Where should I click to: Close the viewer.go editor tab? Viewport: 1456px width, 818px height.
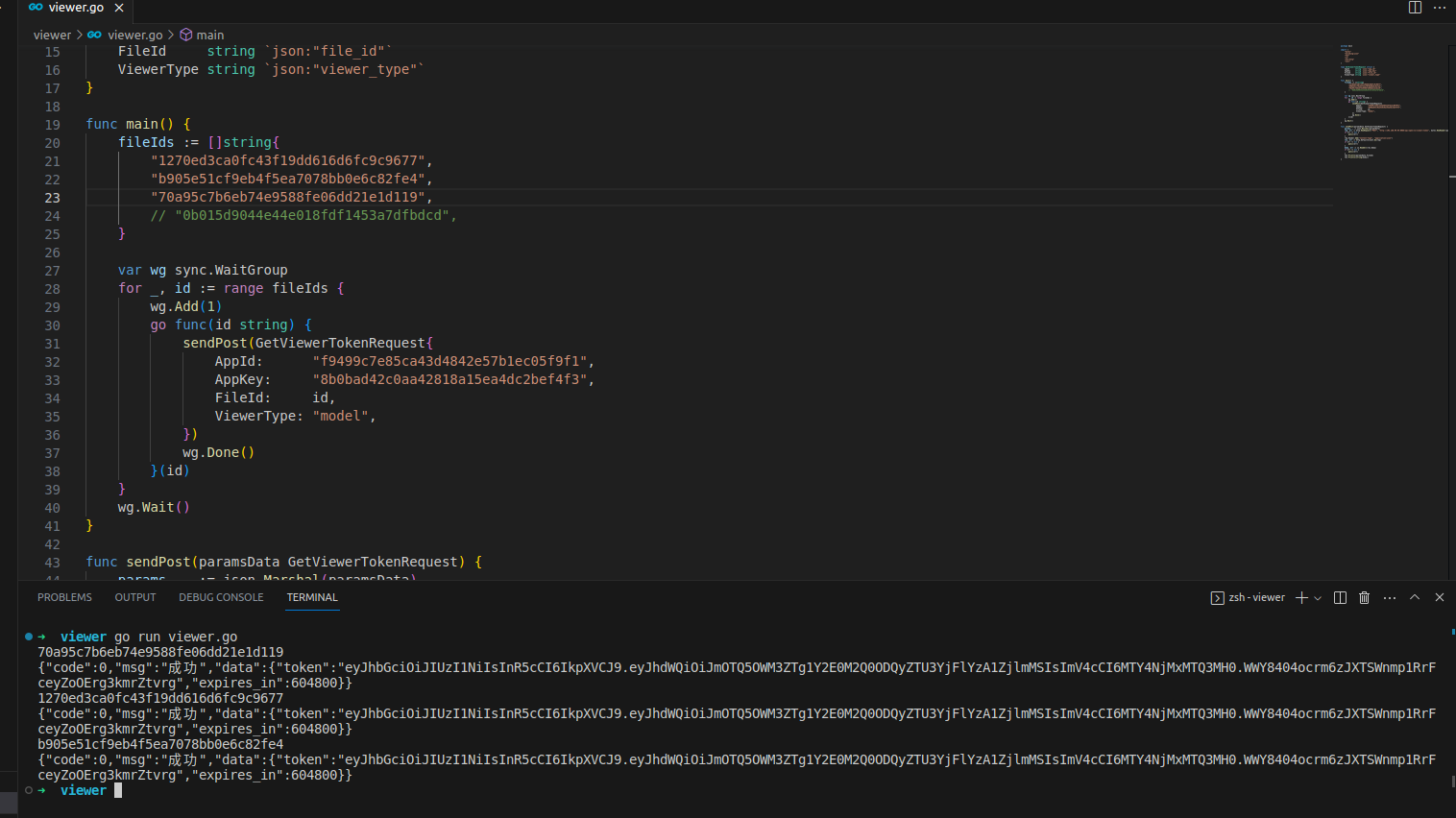pyautogui.click(x=118, y=7)
